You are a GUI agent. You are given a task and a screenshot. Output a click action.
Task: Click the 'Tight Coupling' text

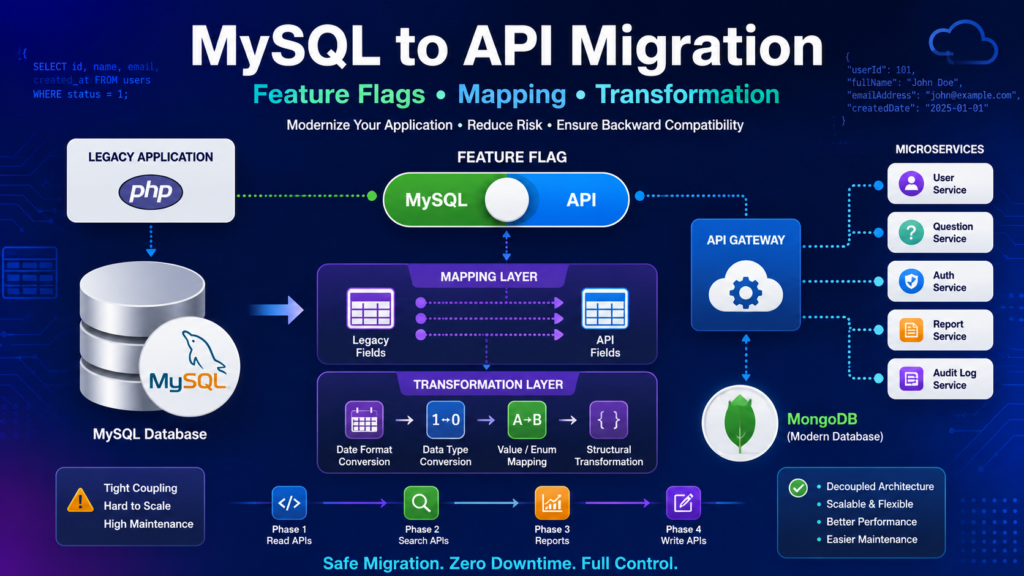[x=140, y=488]
